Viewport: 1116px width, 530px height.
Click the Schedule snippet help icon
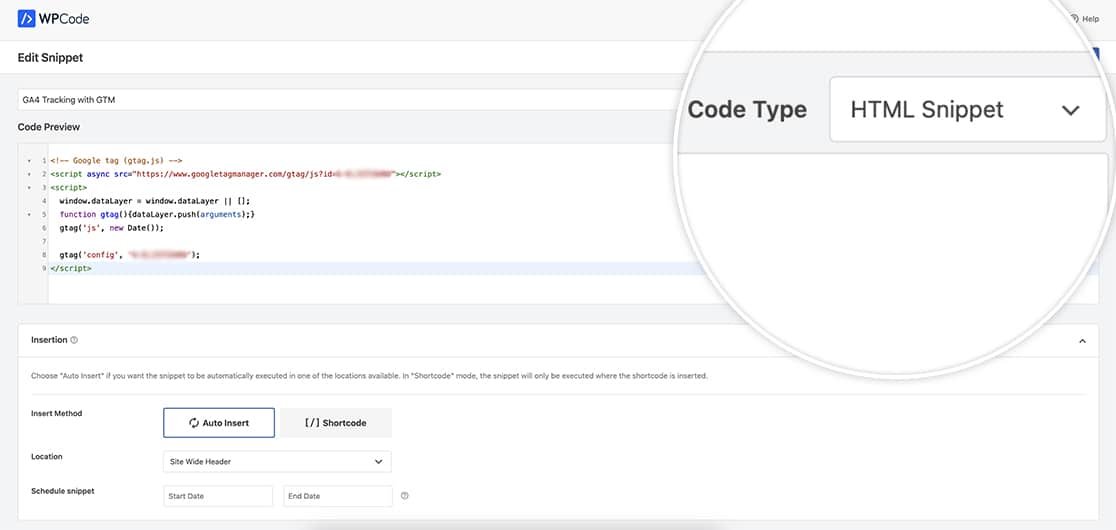point(404,496)
